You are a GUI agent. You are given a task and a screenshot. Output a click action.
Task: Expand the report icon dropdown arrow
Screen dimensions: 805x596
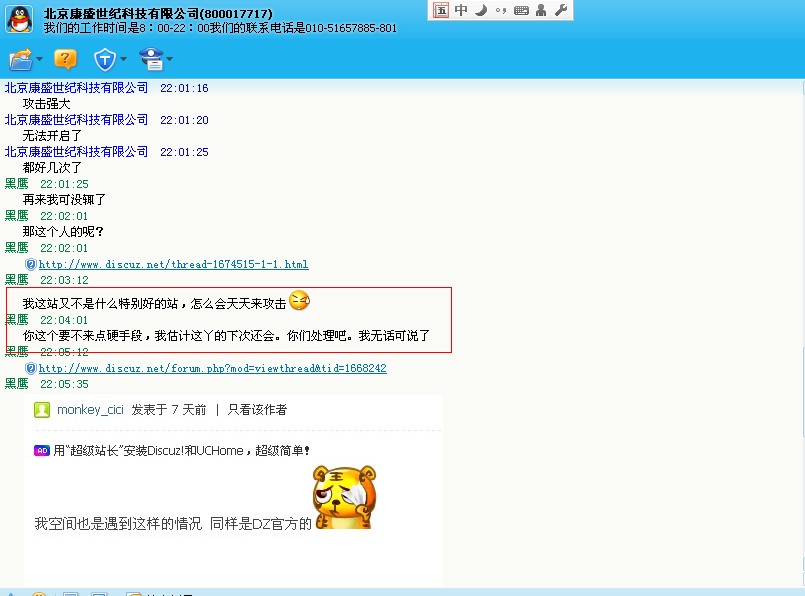169,59
